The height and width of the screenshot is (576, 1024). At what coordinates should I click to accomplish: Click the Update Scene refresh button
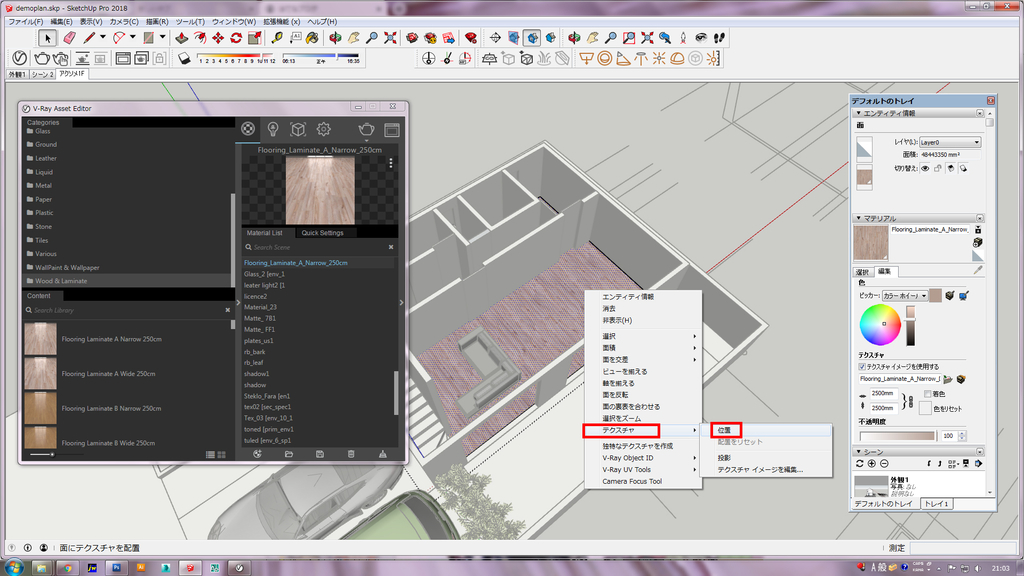tap(859, 464)
